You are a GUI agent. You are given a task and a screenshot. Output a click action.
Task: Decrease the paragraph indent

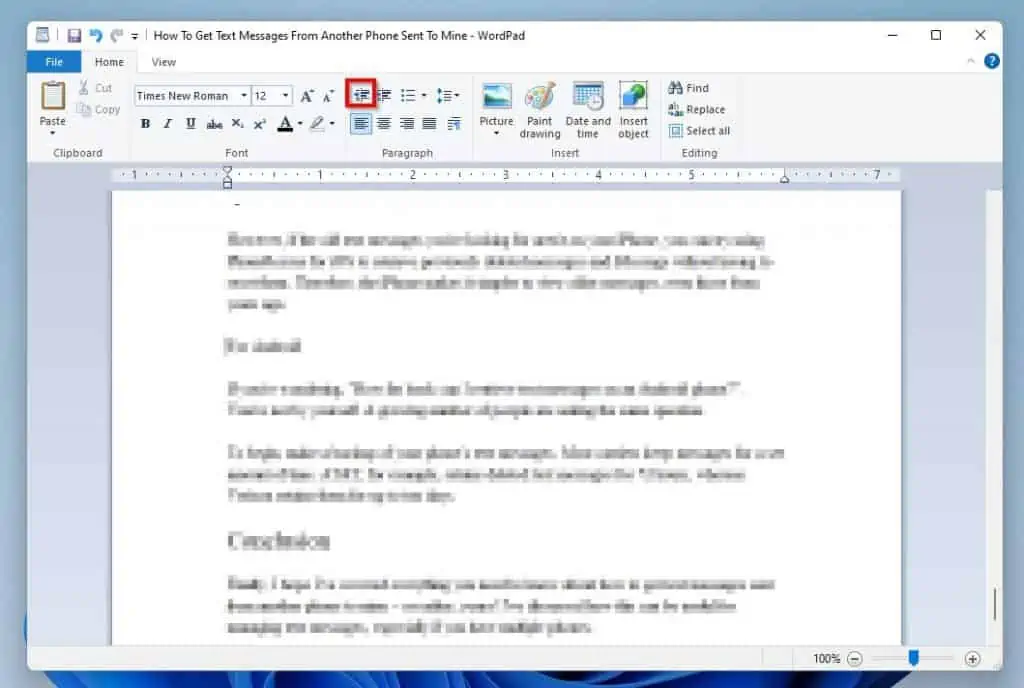pos(360,95)
